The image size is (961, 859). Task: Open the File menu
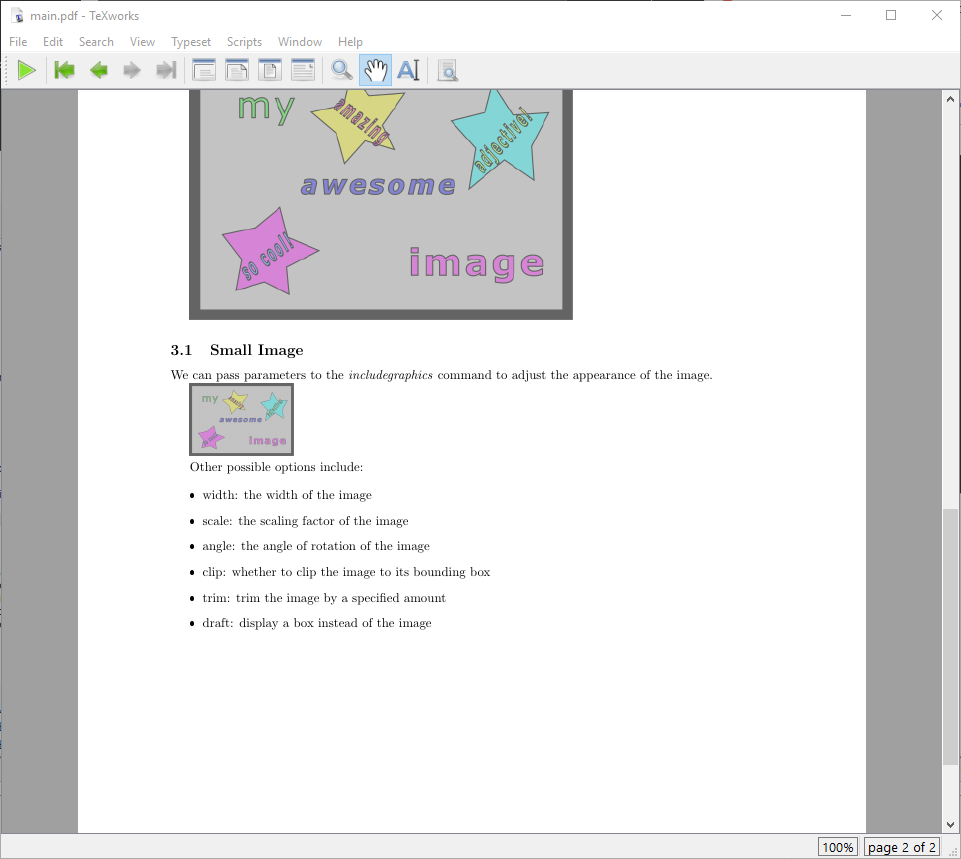(x=17, y=41)
